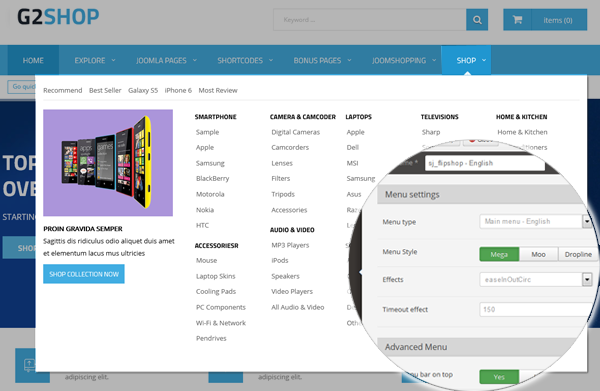This screenshot has height=391, width=600.
Task: Open the Digital Cameras link
Action: [x=295, y=132]
